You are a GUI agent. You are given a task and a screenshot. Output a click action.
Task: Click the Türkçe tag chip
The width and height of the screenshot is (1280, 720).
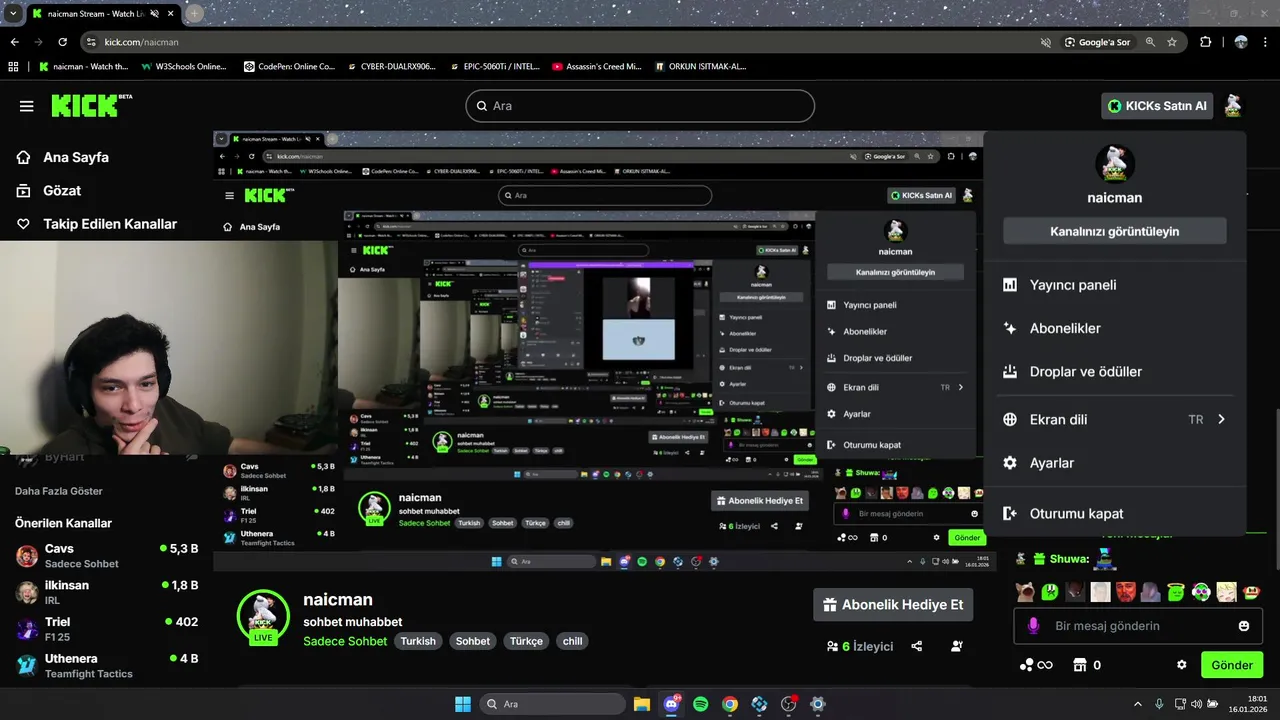tap(526, 641)
